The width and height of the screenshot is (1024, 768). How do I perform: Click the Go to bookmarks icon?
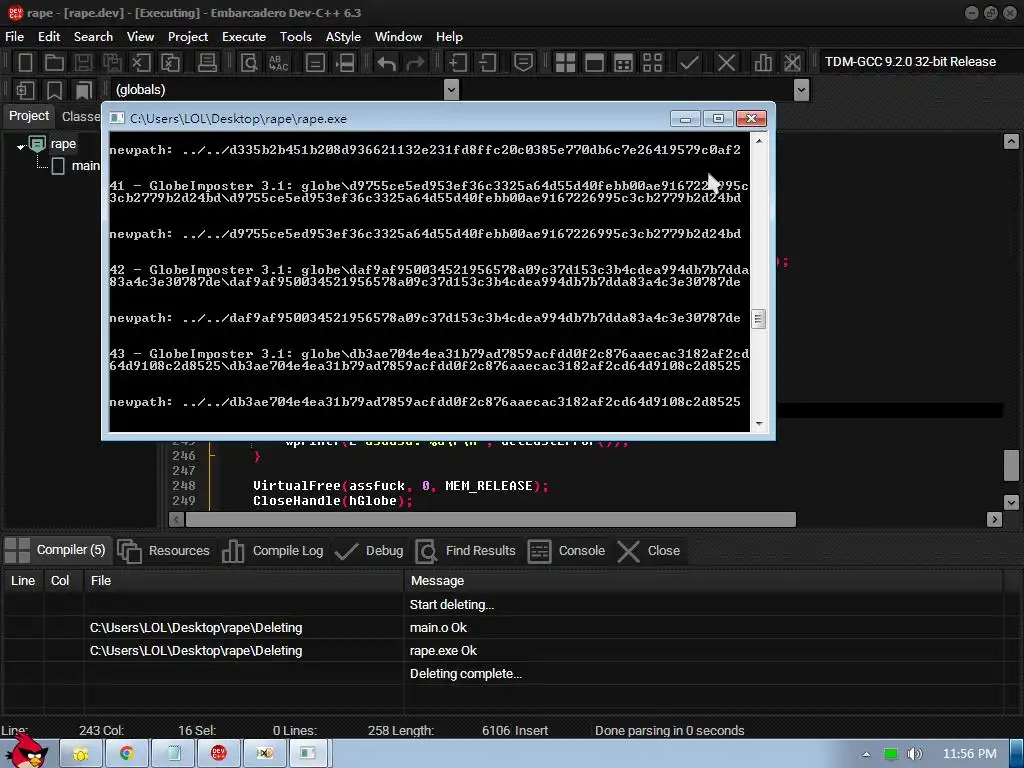(x=84, y=90)
